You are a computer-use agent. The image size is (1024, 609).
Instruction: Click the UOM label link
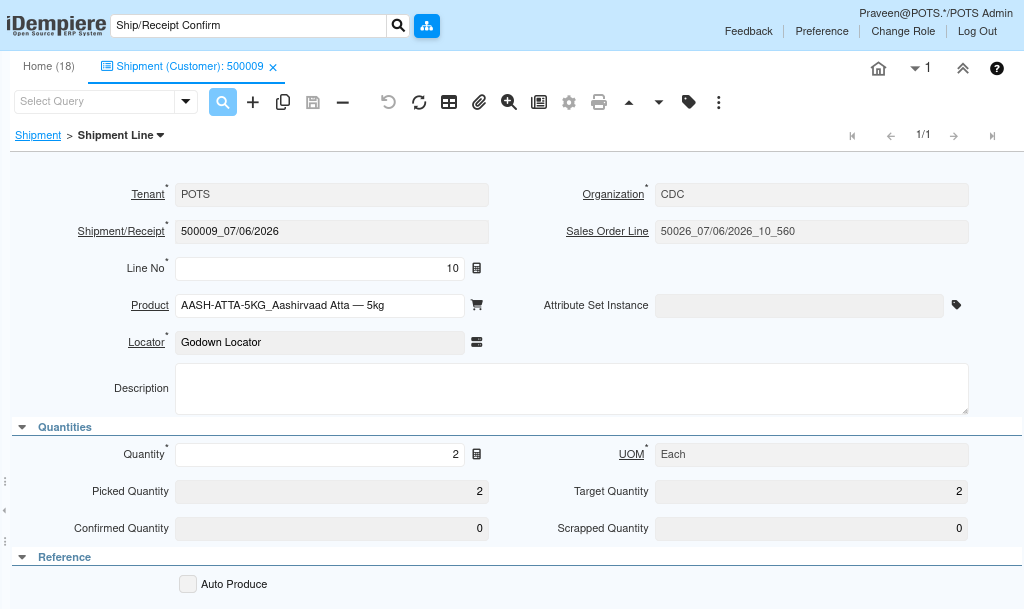pos(632,454)
